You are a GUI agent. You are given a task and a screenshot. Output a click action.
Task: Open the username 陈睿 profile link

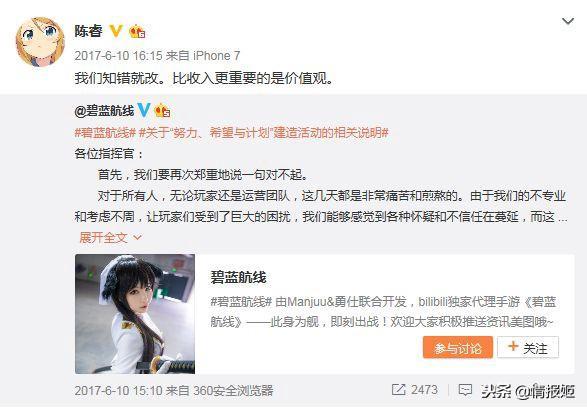click(x=88, y=31)
